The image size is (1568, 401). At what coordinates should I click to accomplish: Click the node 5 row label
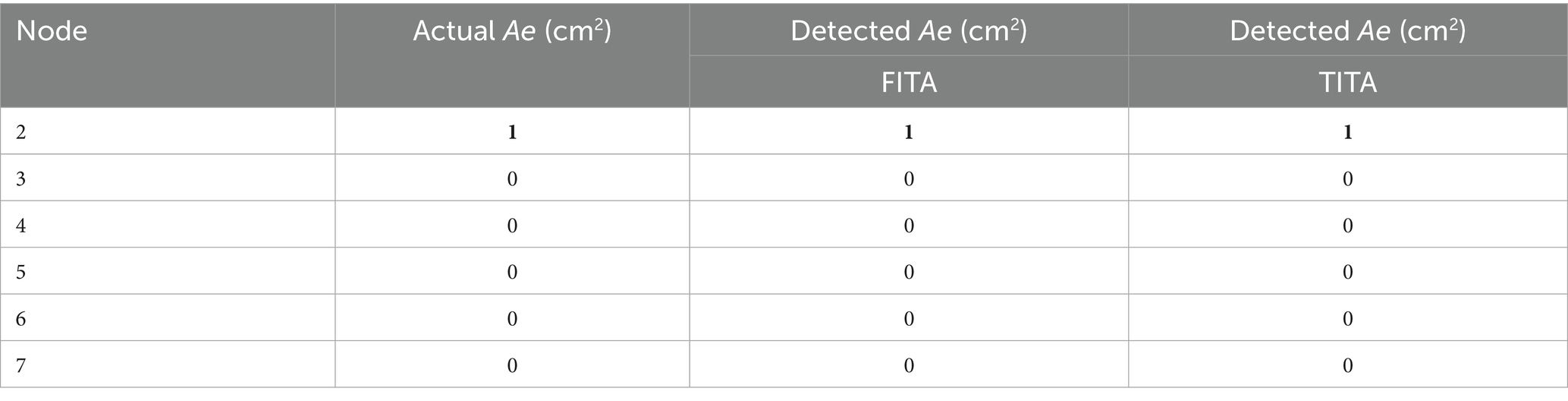(21, 272)
